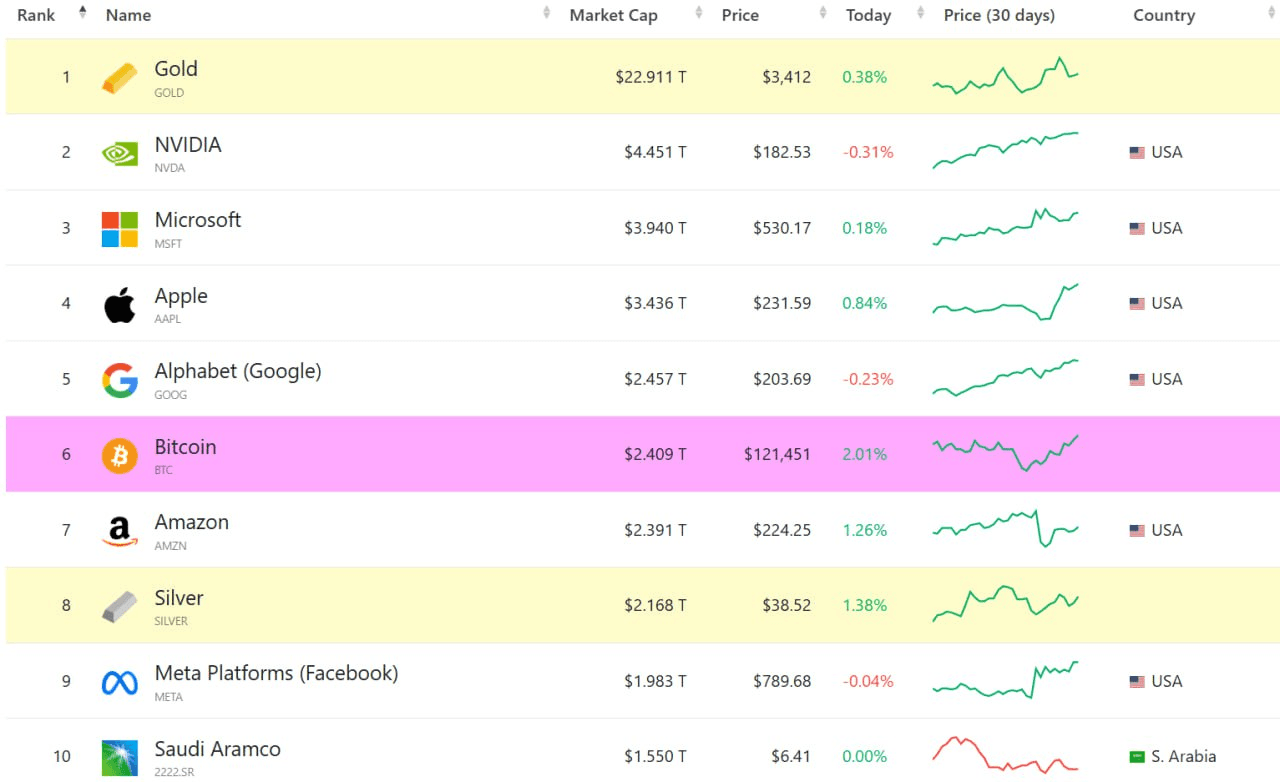Sort by Name using its sort arrows
The width and height of the screenshot is (1280, 782).
coord(547,13)
